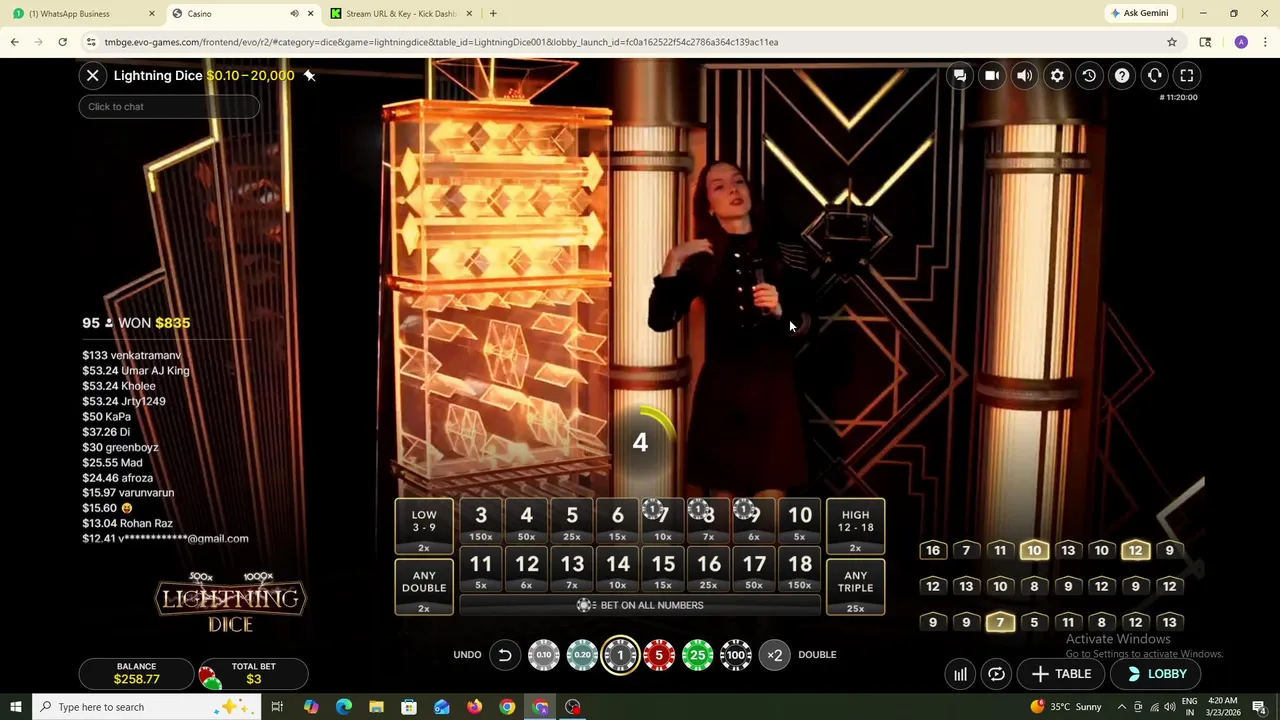Place a bet on number 18
This screenshot has width=1280, height=720.
(800, 570)
